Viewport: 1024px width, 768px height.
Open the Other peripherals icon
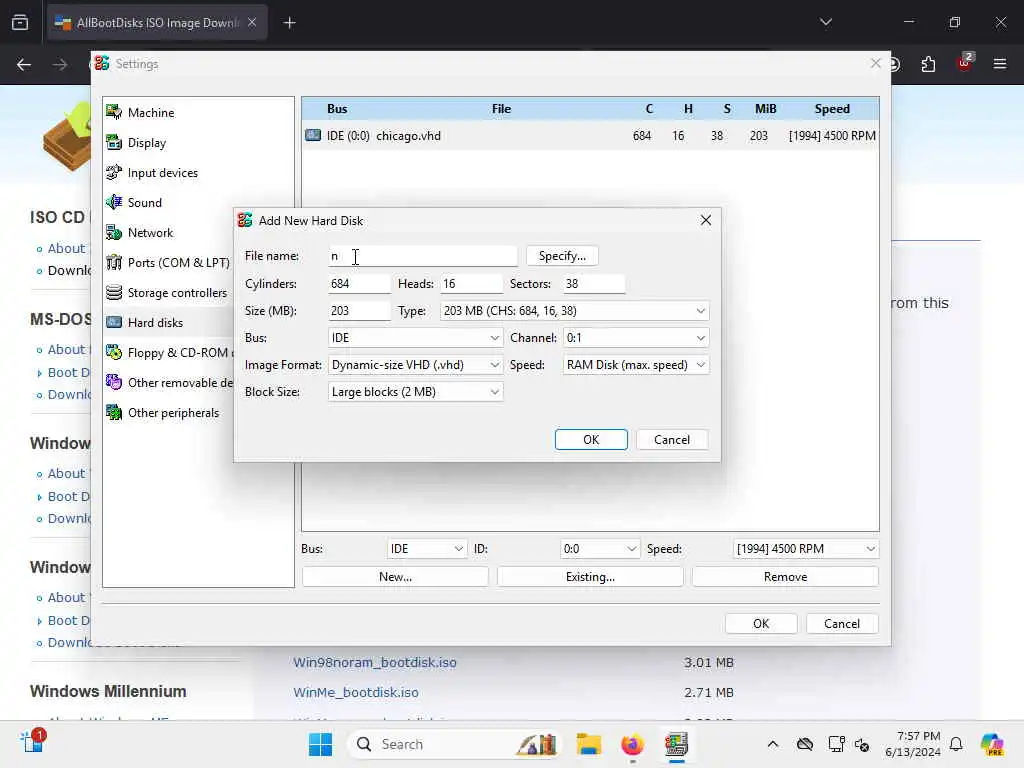coord(114,413)
